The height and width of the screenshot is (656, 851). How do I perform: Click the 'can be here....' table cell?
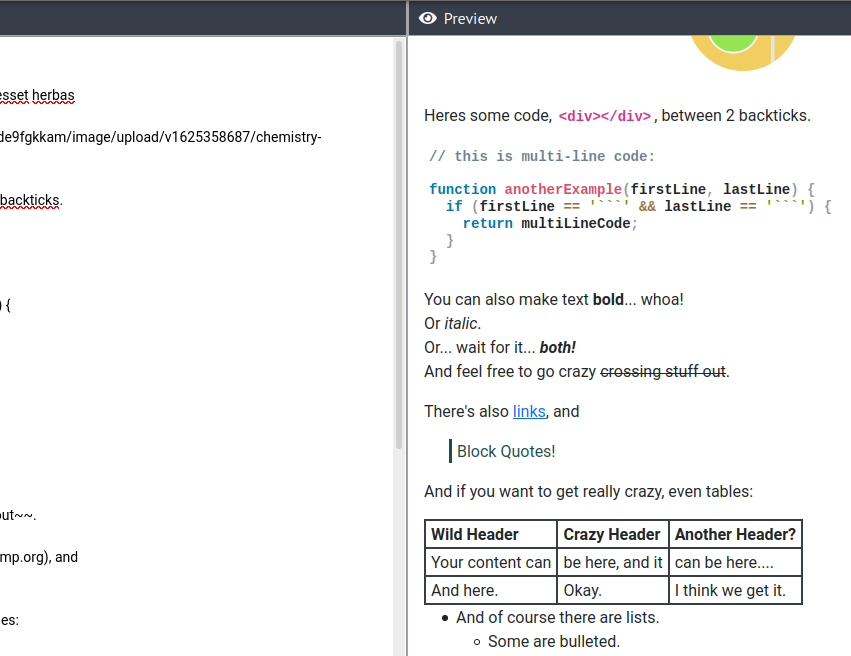pyautogui.click(x=735, y=563)
